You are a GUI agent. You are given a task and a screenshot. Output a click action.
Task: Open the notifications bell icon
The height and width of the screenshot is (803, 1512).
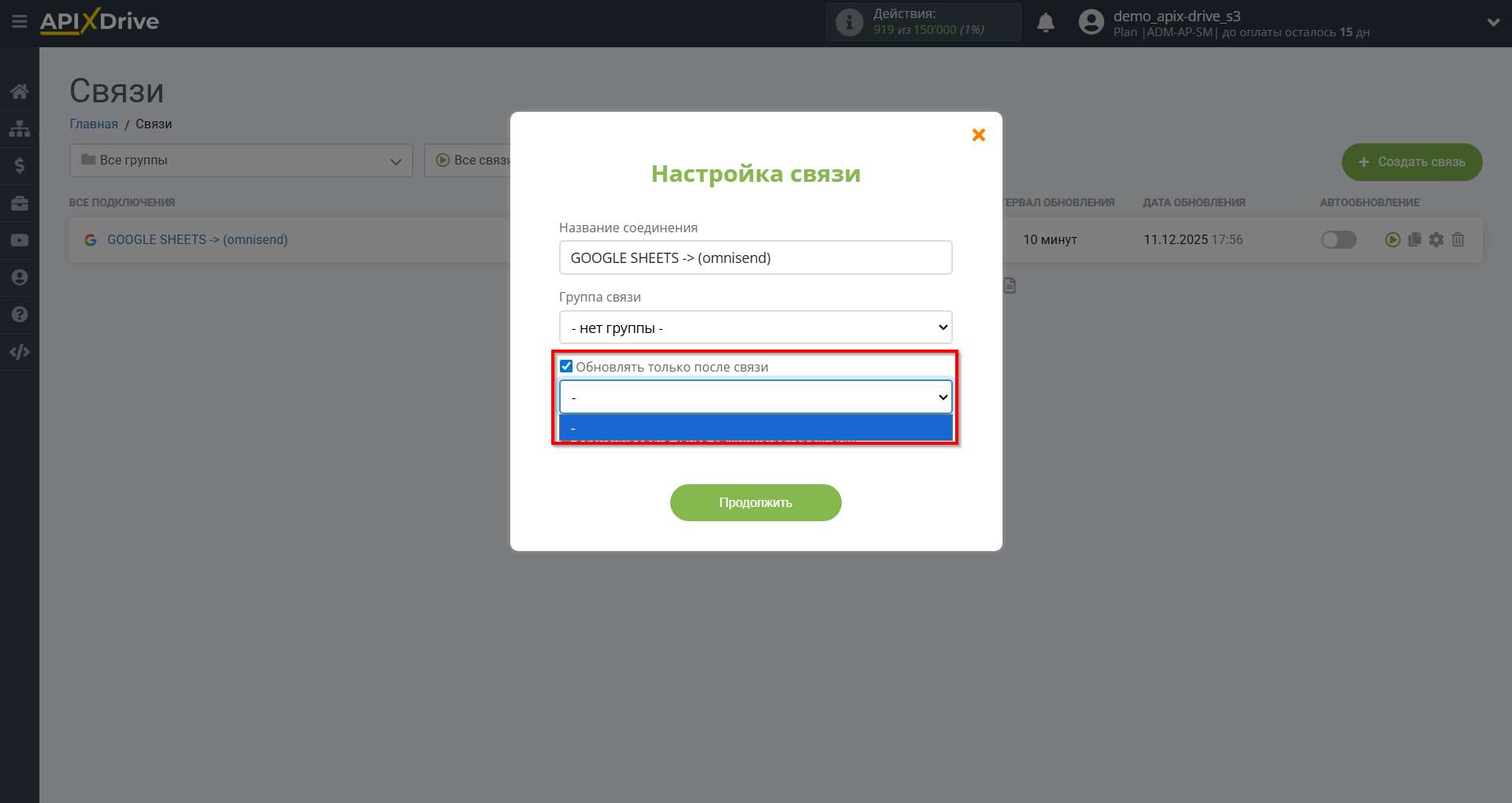(1046, 22)
